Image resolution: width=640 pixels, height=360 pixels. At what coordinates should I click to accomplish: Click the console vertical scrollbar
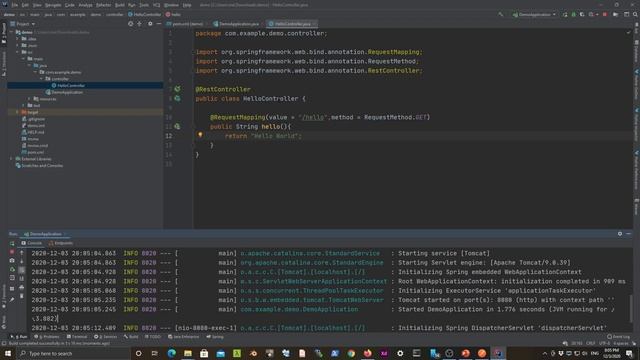pos(631,308)
